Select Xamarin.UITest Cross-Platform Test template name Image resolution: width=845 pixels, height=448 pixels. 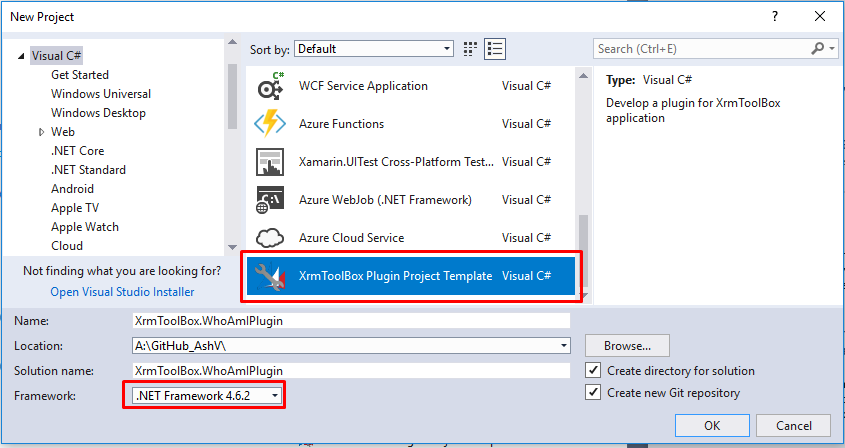[396, 162]
